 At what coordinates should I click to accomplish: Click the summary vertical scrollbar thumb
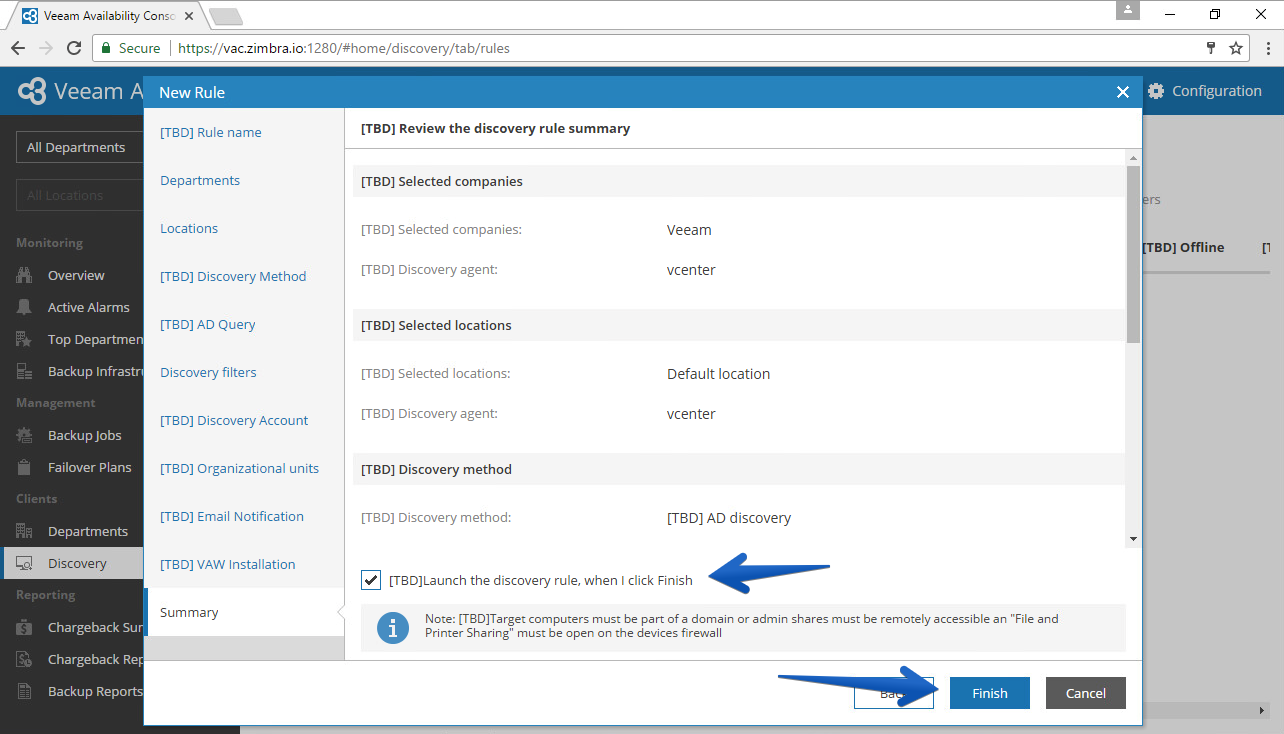[1133, 254]
